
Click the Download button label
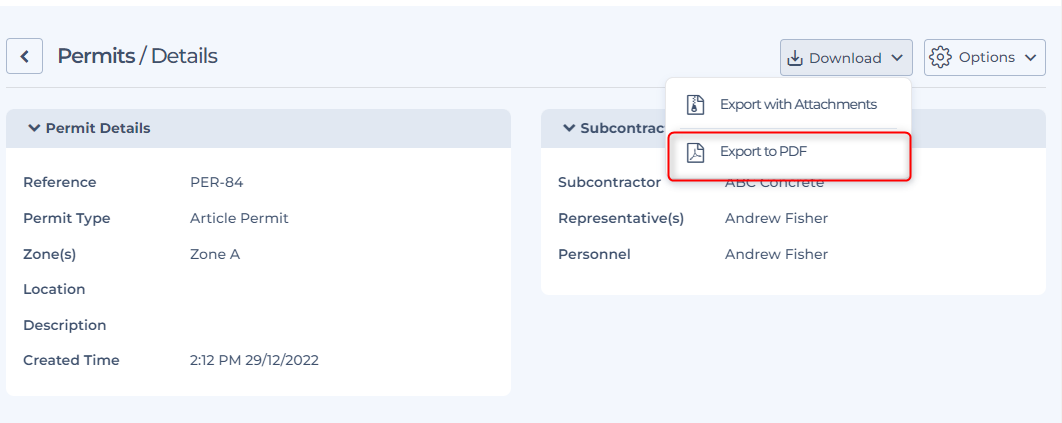pyautogui.click(x=845, y=58)
